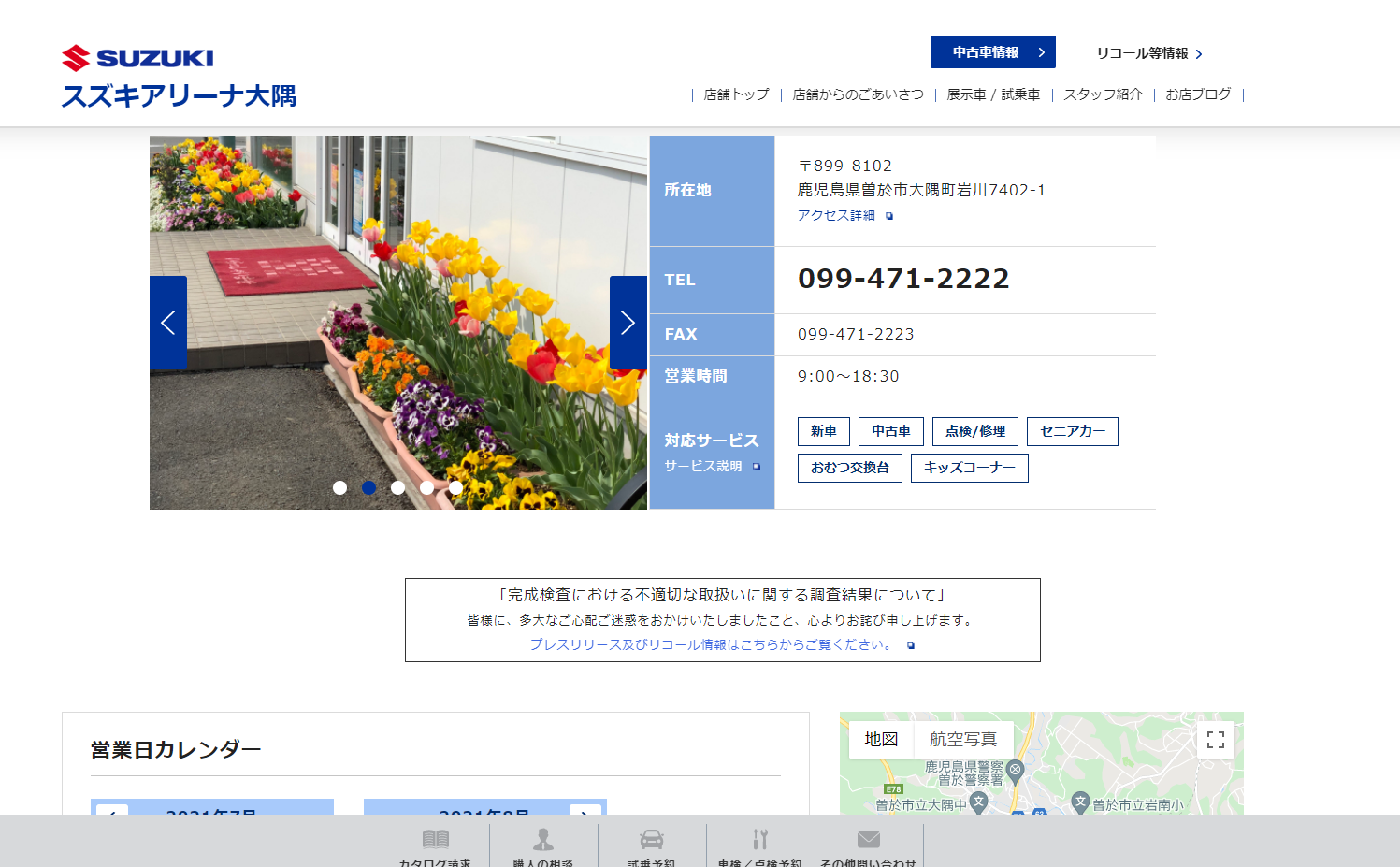Click the 点検/修理 service tag
The height and width of the screenshot is (867, 1400).
975,431
